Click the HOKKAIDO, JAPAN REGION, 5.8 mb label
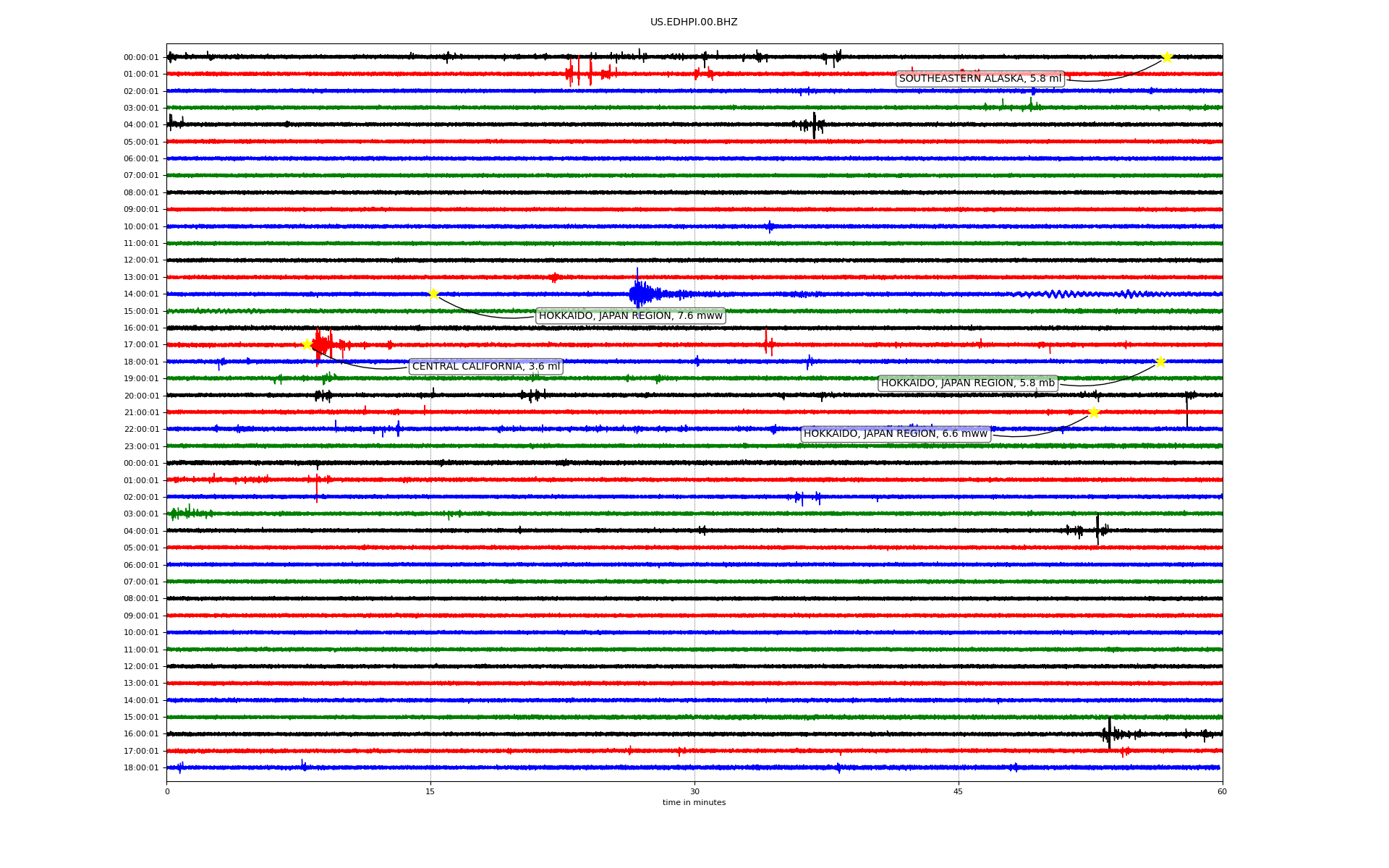 967,383
